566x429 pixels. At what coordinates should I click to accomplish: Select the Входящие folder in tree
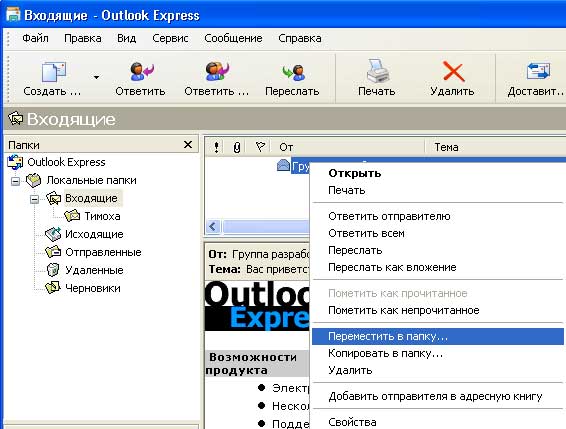[x=91, y=198]
